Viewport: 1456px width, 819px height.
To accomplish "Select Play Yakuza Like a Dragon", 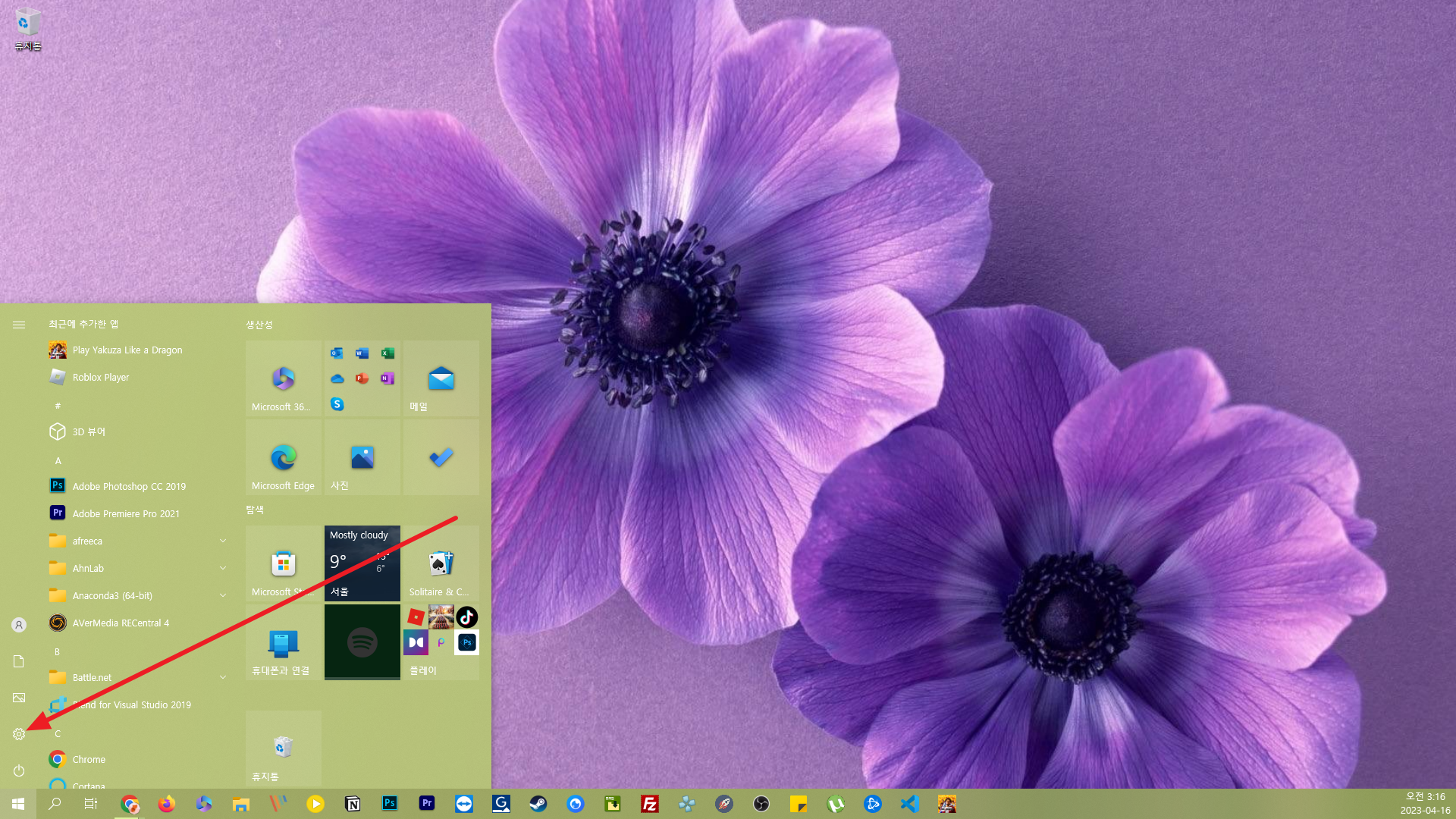I will tap(127, 350).
